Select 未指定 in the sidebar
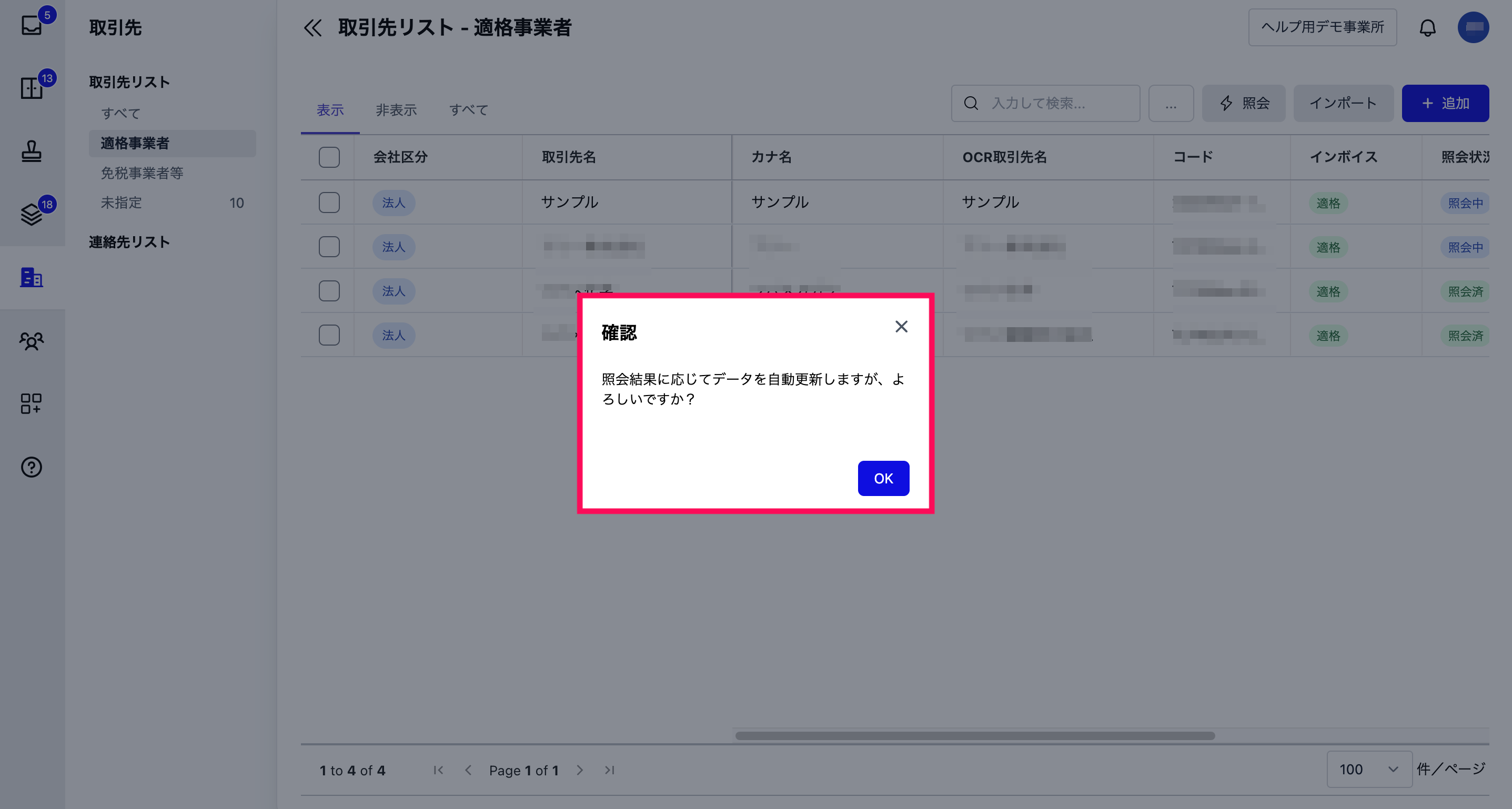This screenshot has width=1512, height=809. (x=172, y=203)
